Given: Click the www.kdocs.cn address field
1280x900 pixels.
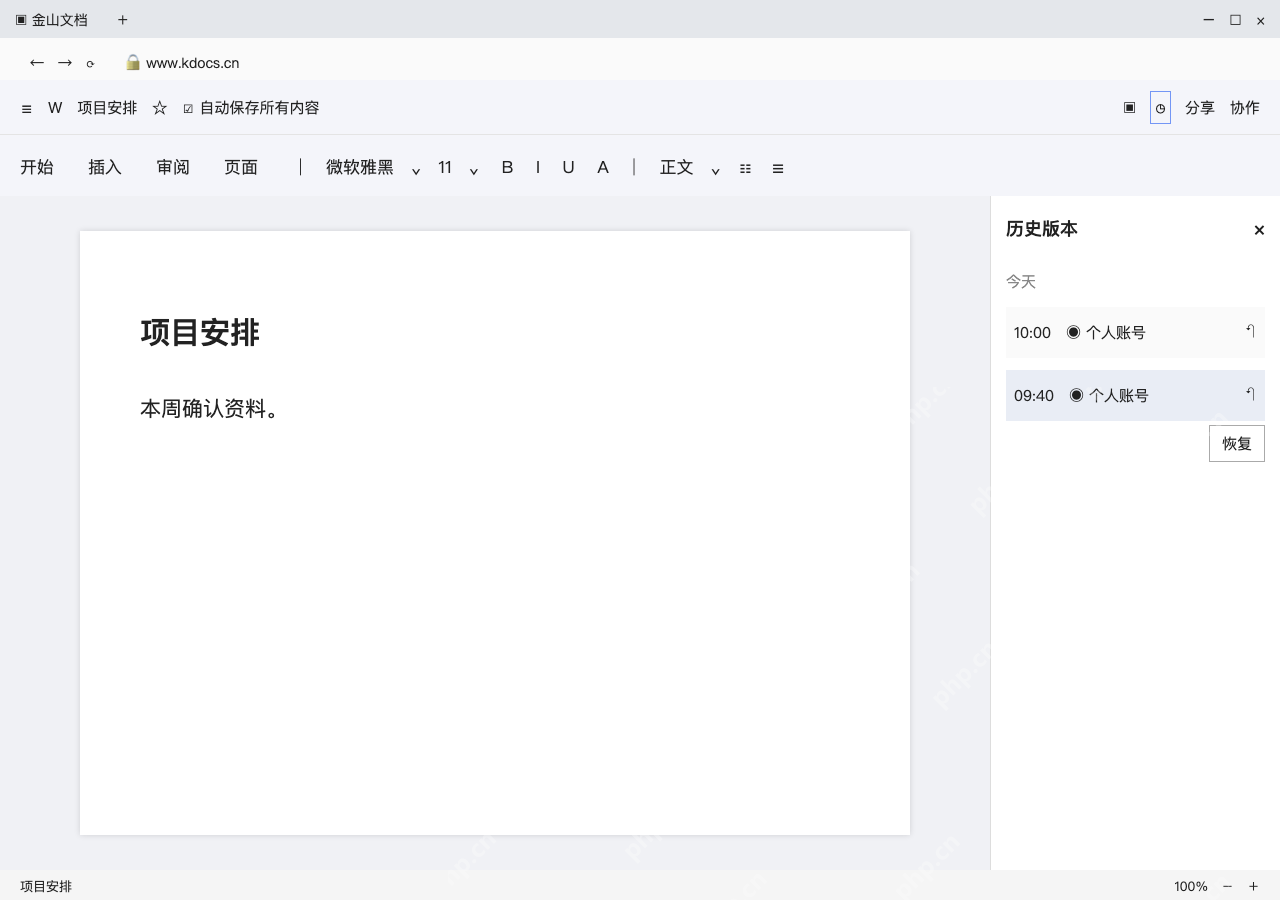Looking at the screenshot, I should [193, 63].
